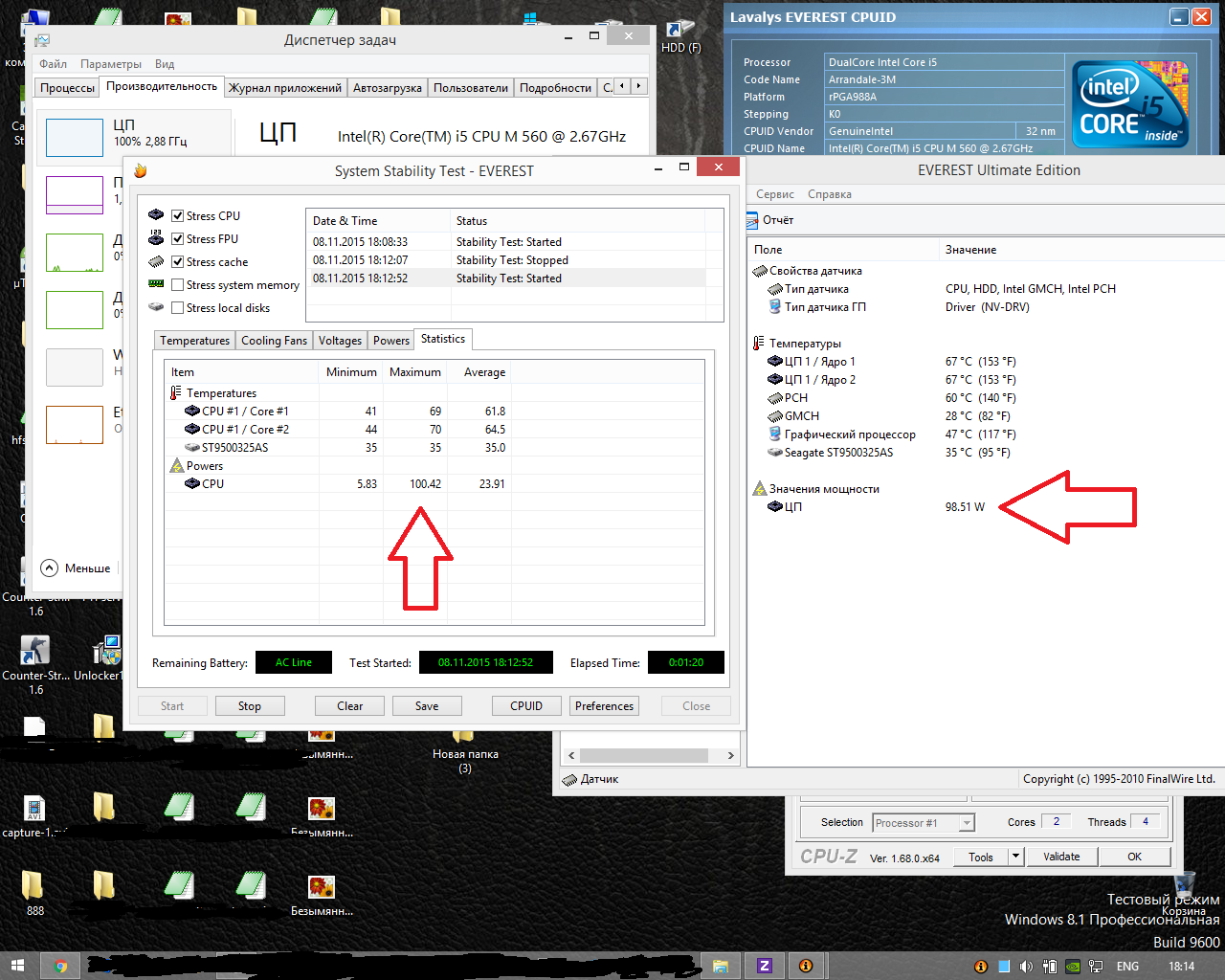Click the Task Manager monitor icon in its title bar
Screen dimensions: 1225x980
click(x=42, y=40)
